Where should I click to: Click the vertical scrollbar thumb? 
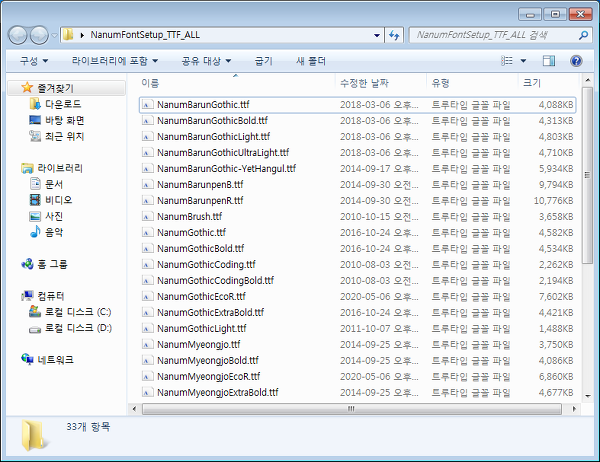[x=587, y=175]
